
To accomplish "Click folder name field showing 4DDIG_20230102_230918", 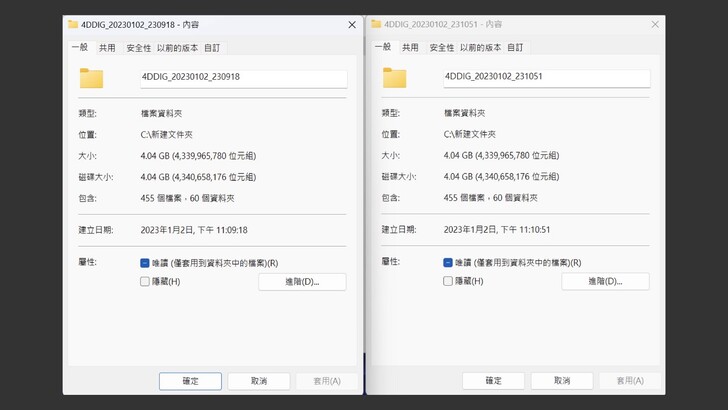I will [x=242, y=77].
